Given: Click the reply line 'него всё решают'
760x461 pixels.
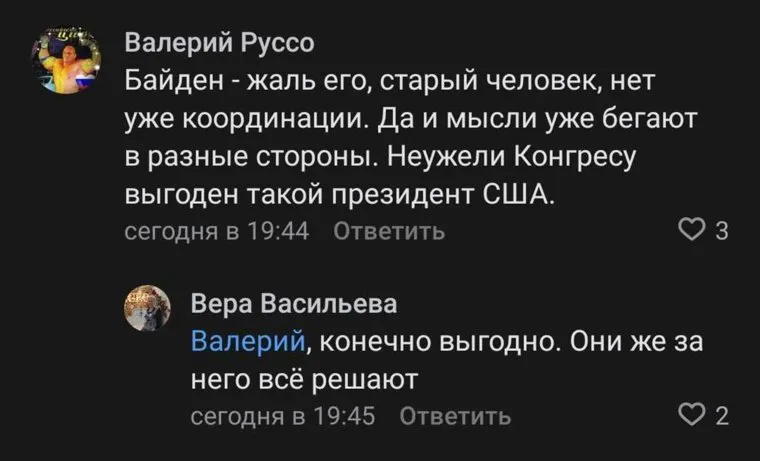Looking at the screenshot, I should point(302,379).
